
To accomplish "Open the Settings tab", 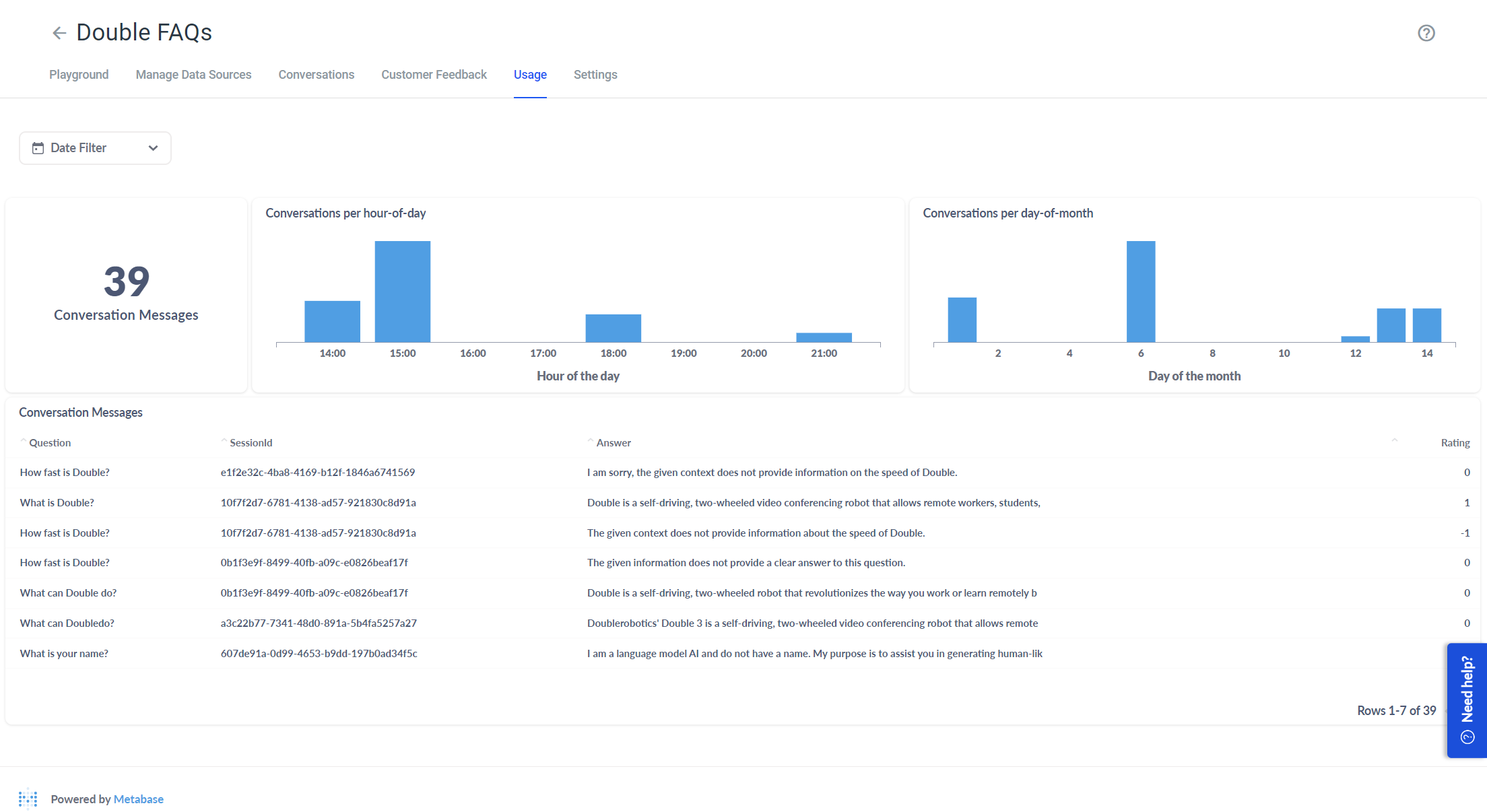I will 595,75.
